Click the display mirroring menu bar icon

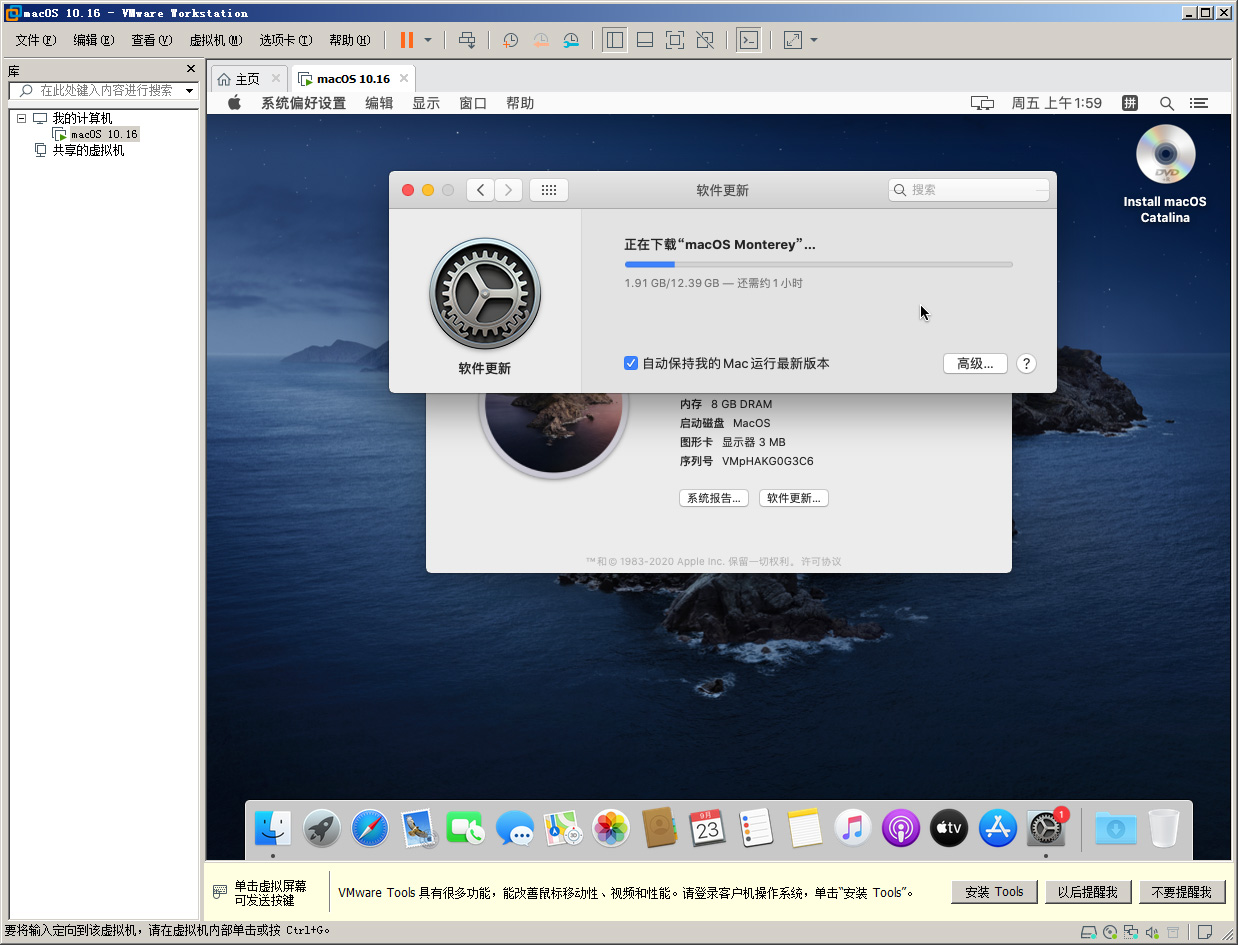tap(983, 103)
